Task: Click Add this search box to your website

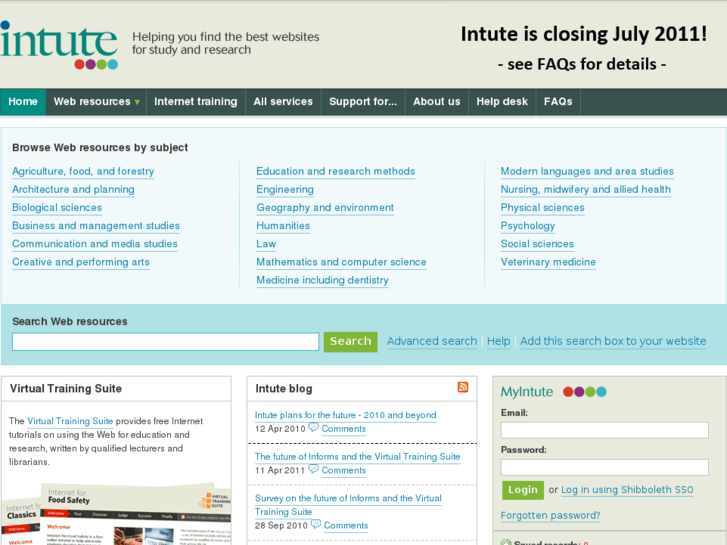Action: click(613, 341)
